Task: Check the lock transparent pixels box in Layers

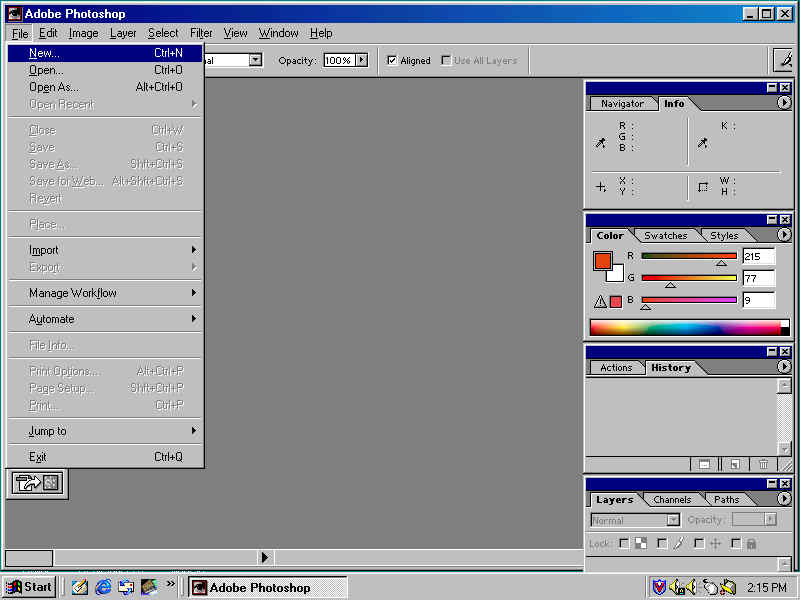Action: tap(623, 543)
